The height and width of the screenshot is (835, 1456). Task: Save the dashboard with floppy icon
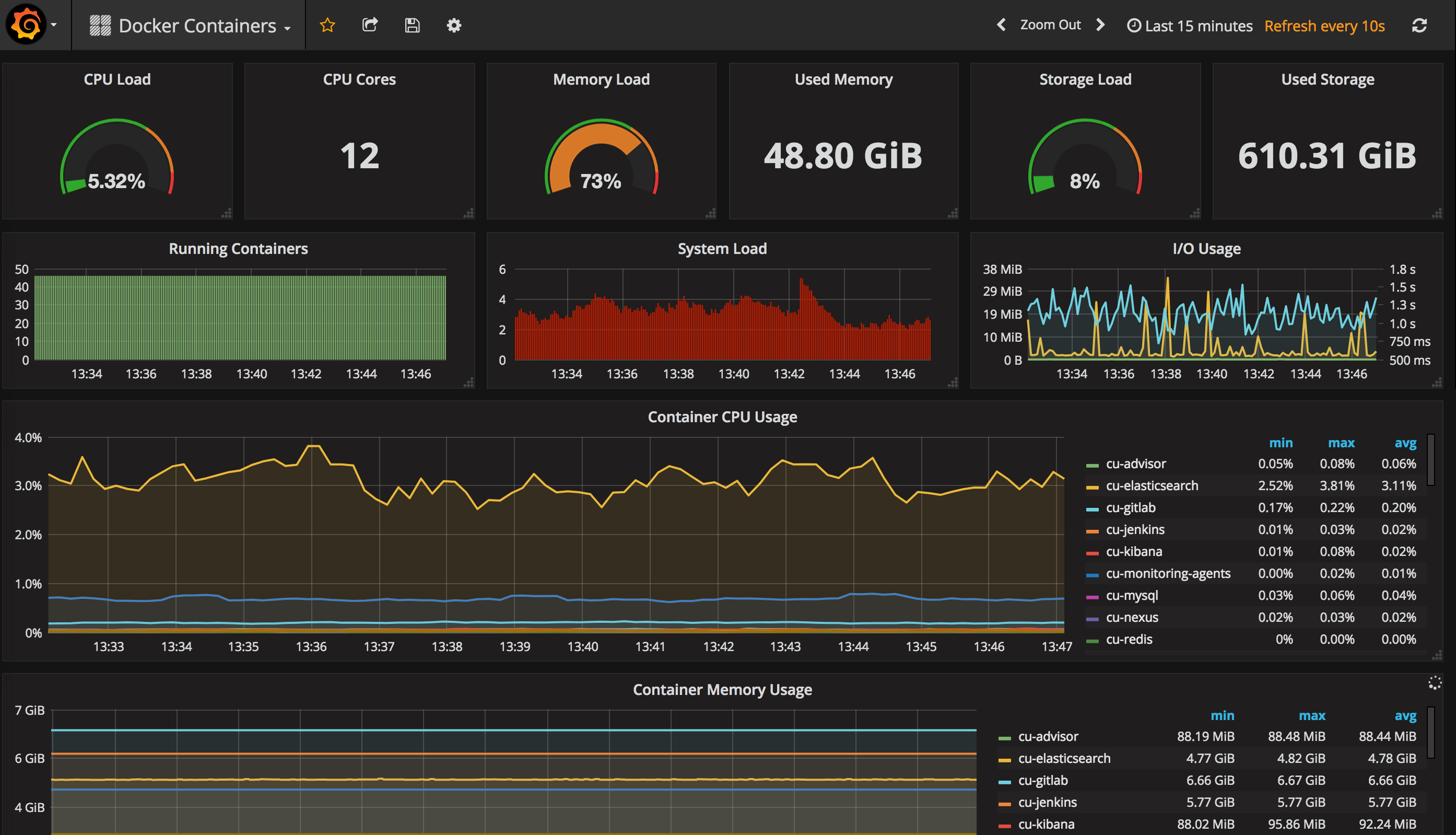412,25
